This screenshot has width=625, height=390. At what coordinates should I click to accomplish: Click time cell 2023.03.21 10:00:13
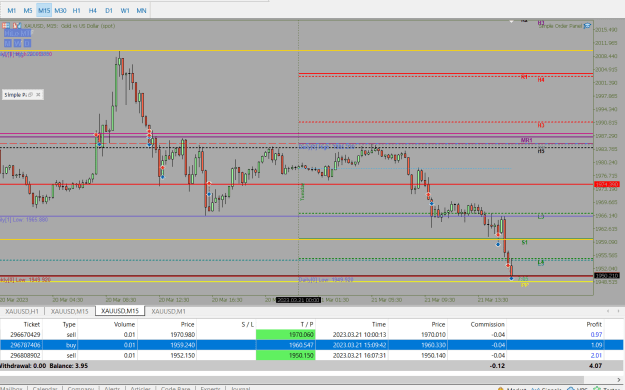click(x=359, y=335)
